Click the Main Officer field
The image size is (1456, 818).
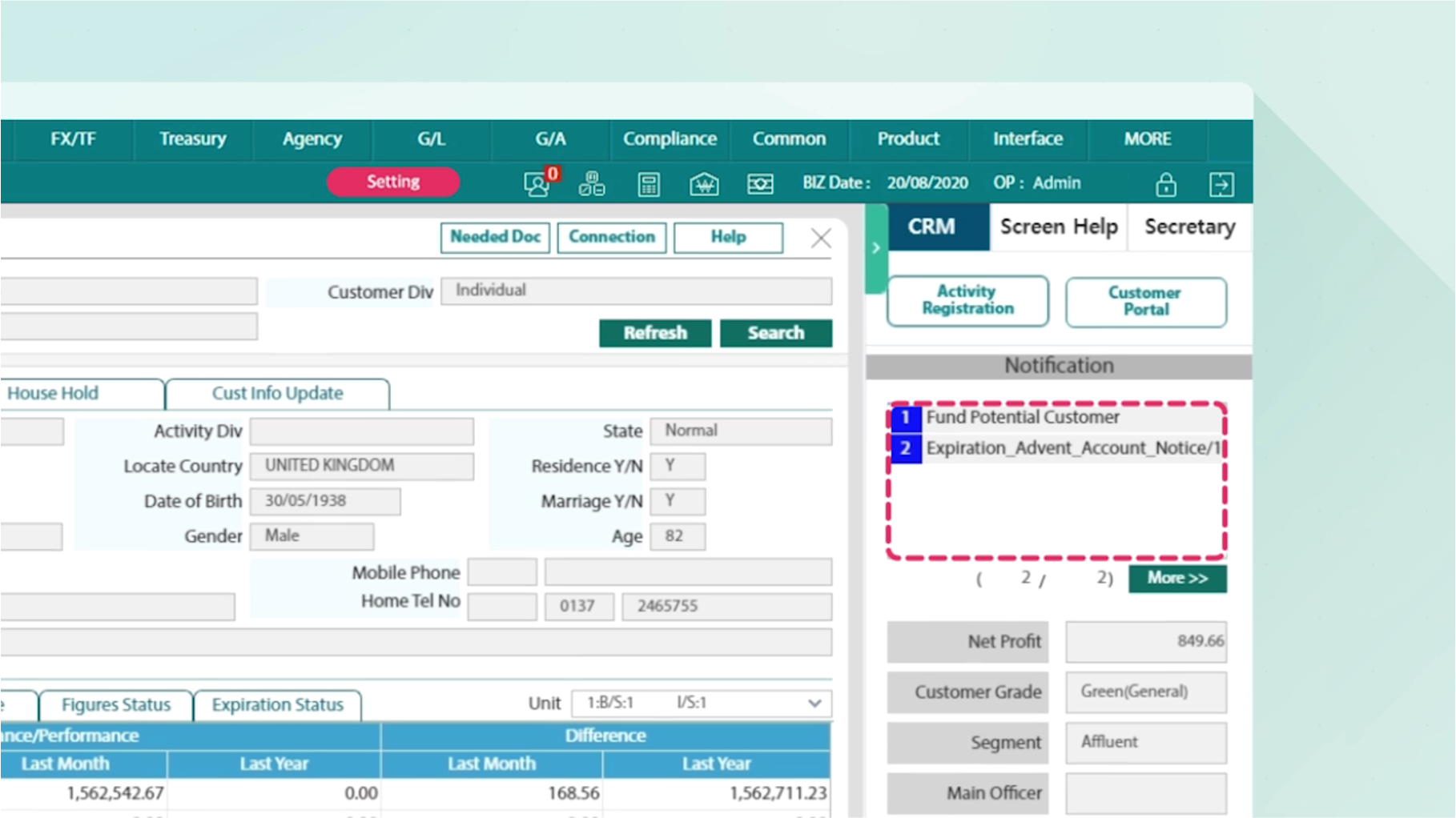click(x=1146, y=794)
